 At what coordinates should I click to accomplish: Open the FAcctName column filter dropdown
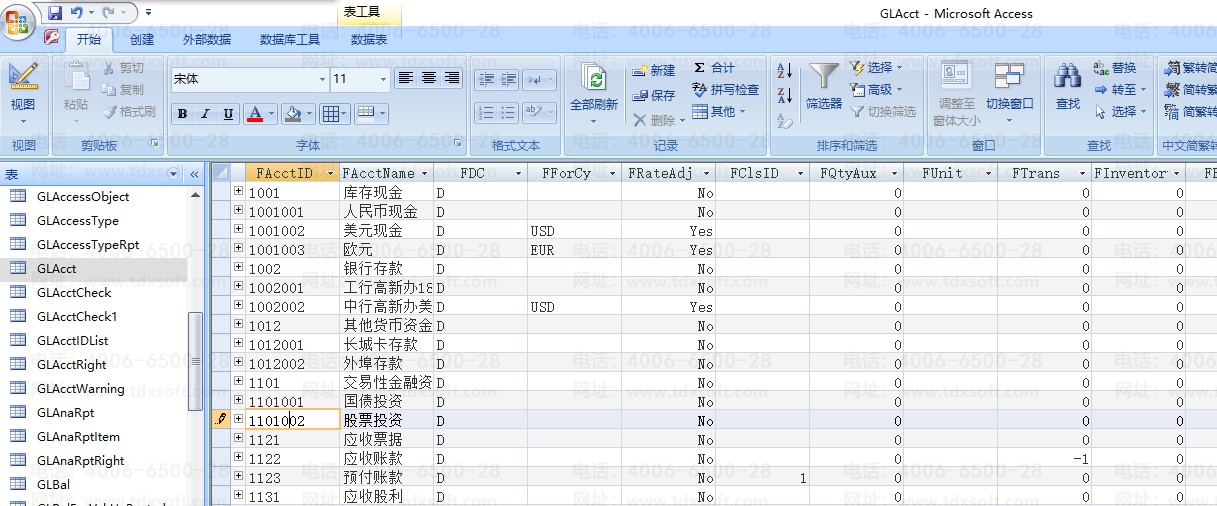coord(425,173)
